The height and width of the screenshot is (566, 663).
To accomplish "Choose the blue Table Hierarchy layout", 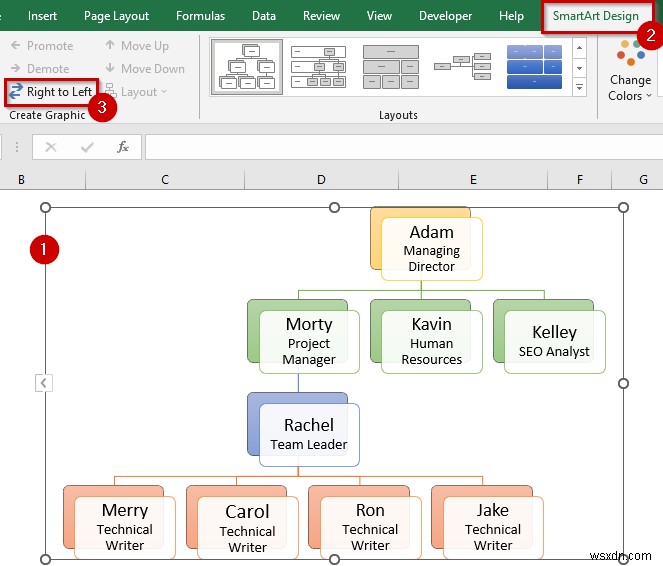I will point(534,67).
